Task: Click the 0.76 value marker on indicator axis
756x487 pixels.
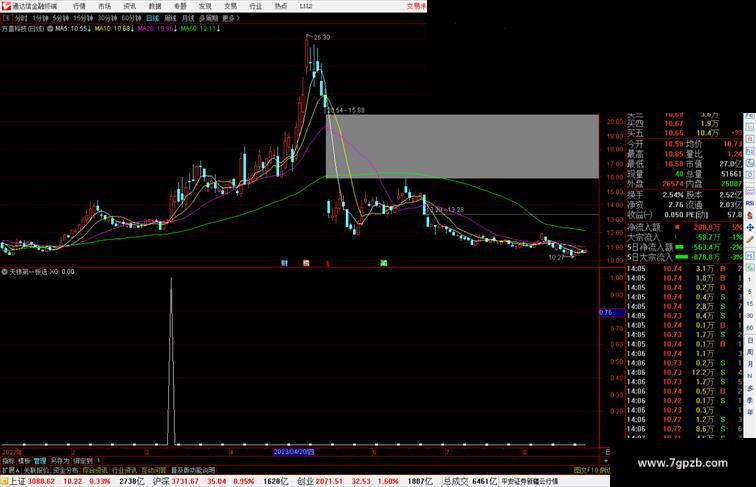Action: (x=612, y=312)
